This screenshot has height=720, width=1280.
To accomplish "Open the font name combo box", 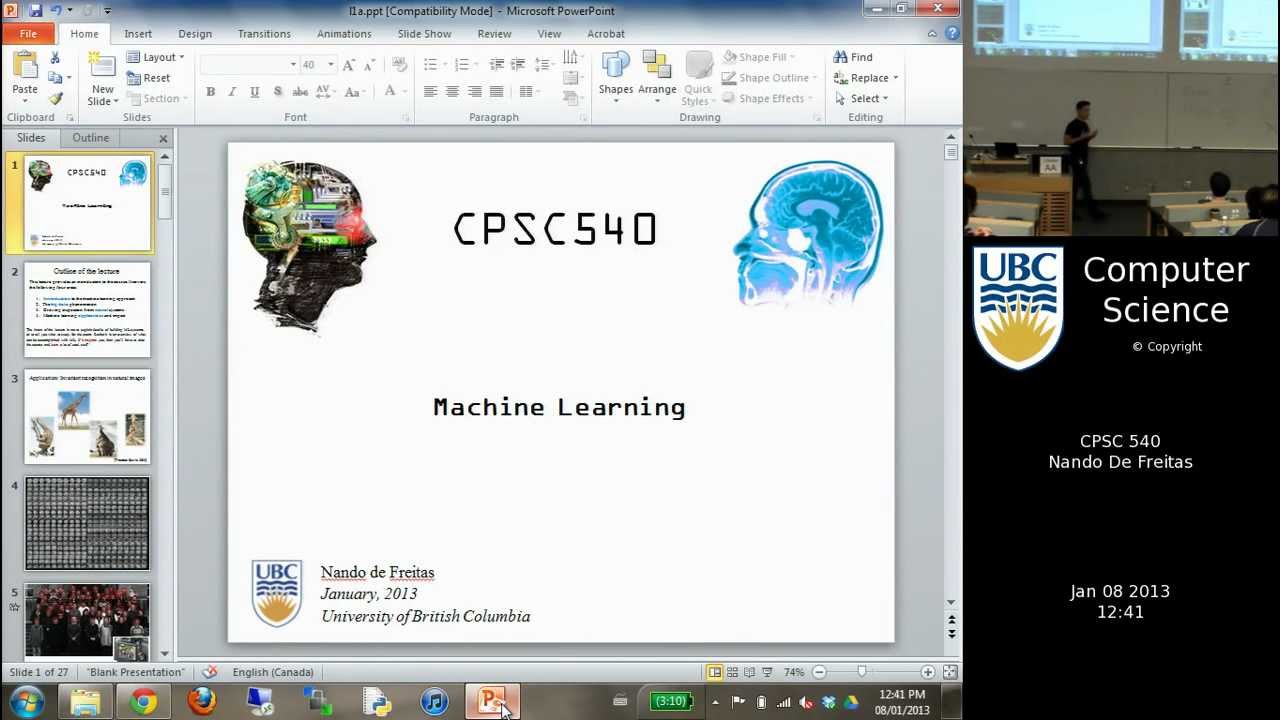I will [249, 65].
